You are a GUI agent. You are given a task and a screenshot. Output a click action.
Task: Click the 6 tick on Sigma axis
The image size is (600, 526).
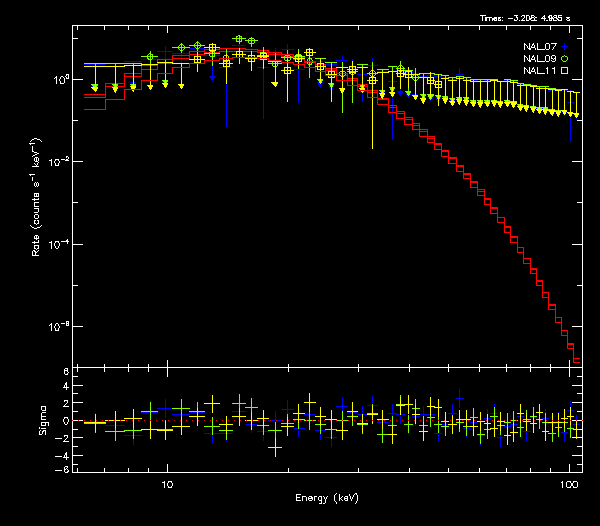coord(66,372)
